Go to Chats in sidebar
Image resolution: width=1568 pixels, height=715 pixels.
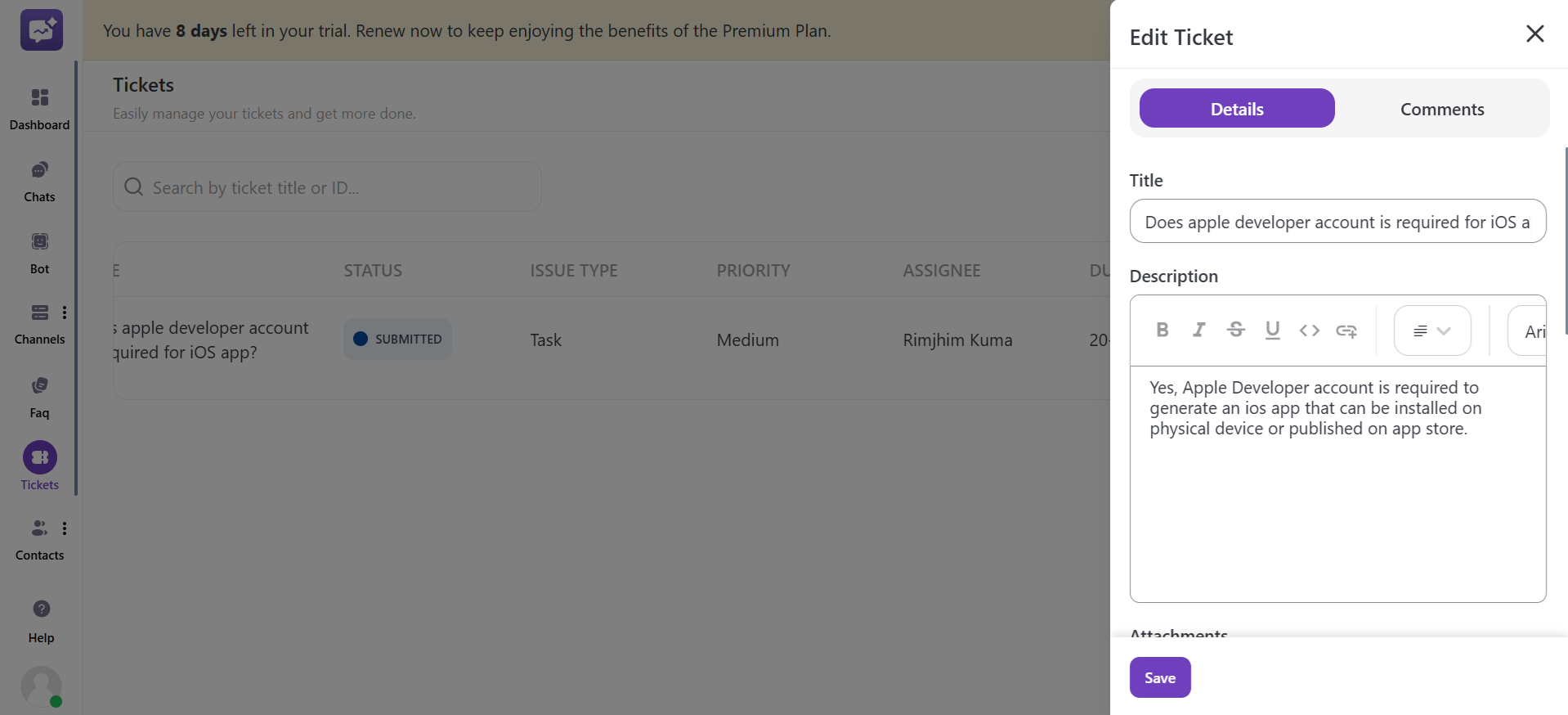(x=39, y=181)
